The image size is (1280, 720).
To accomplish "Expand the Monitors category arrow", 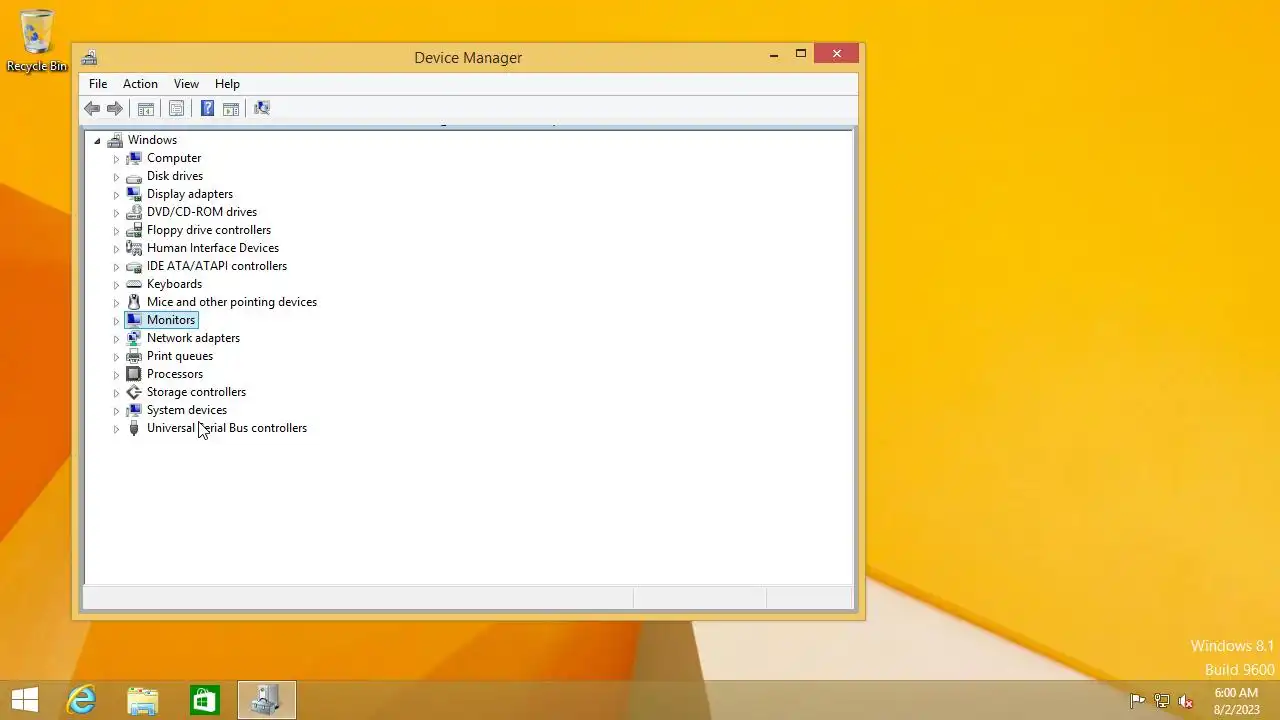I will pyautogui.click(x=116, y=321).
